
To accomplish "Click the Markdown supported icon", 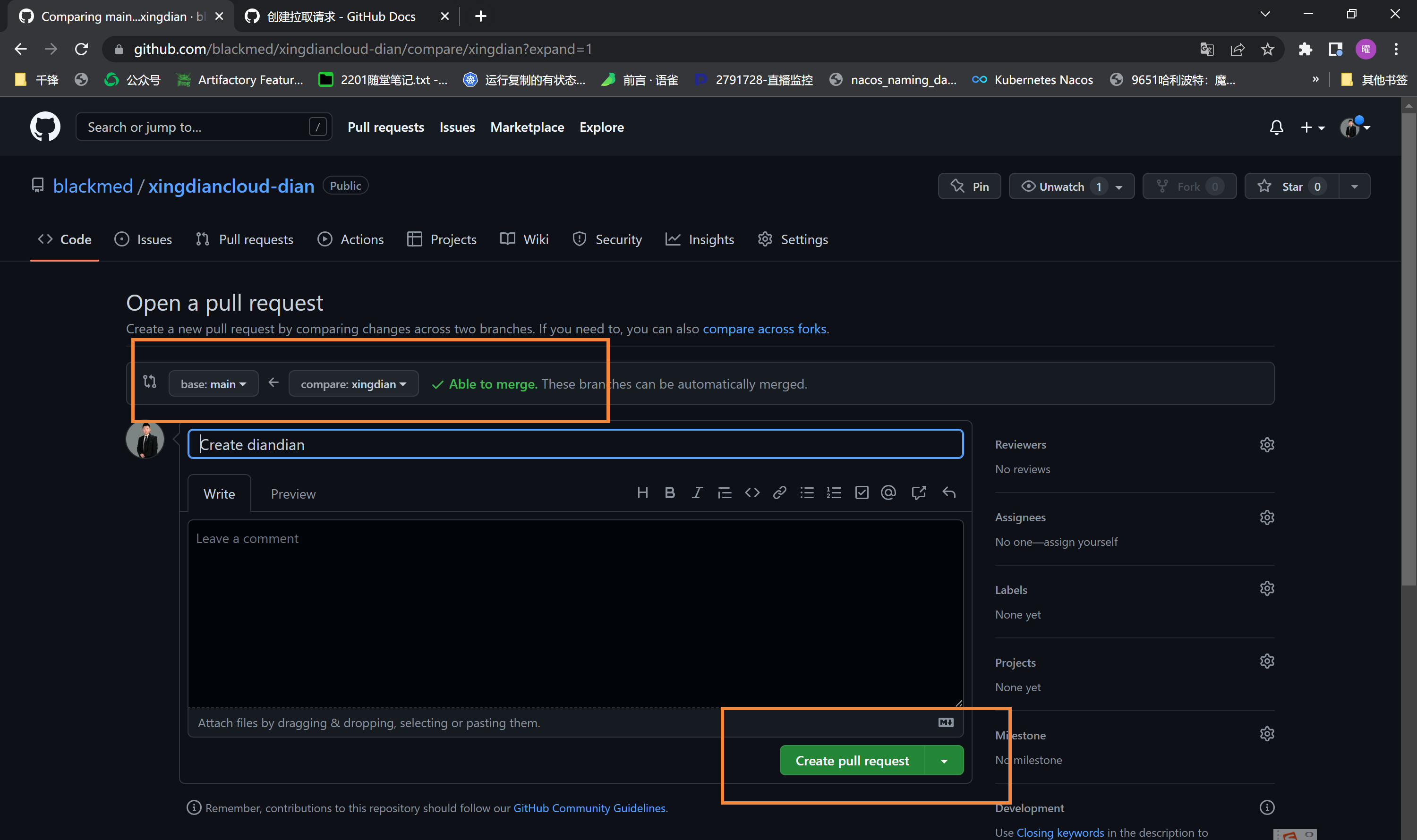I will [946, 723].
